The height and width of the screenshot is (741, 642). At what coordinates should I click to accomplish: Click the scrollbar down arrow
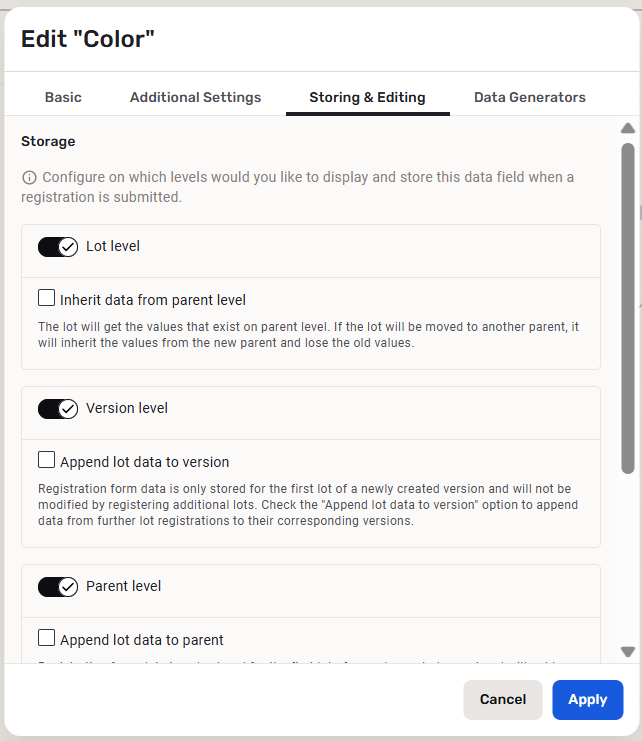tap(628, 651)
